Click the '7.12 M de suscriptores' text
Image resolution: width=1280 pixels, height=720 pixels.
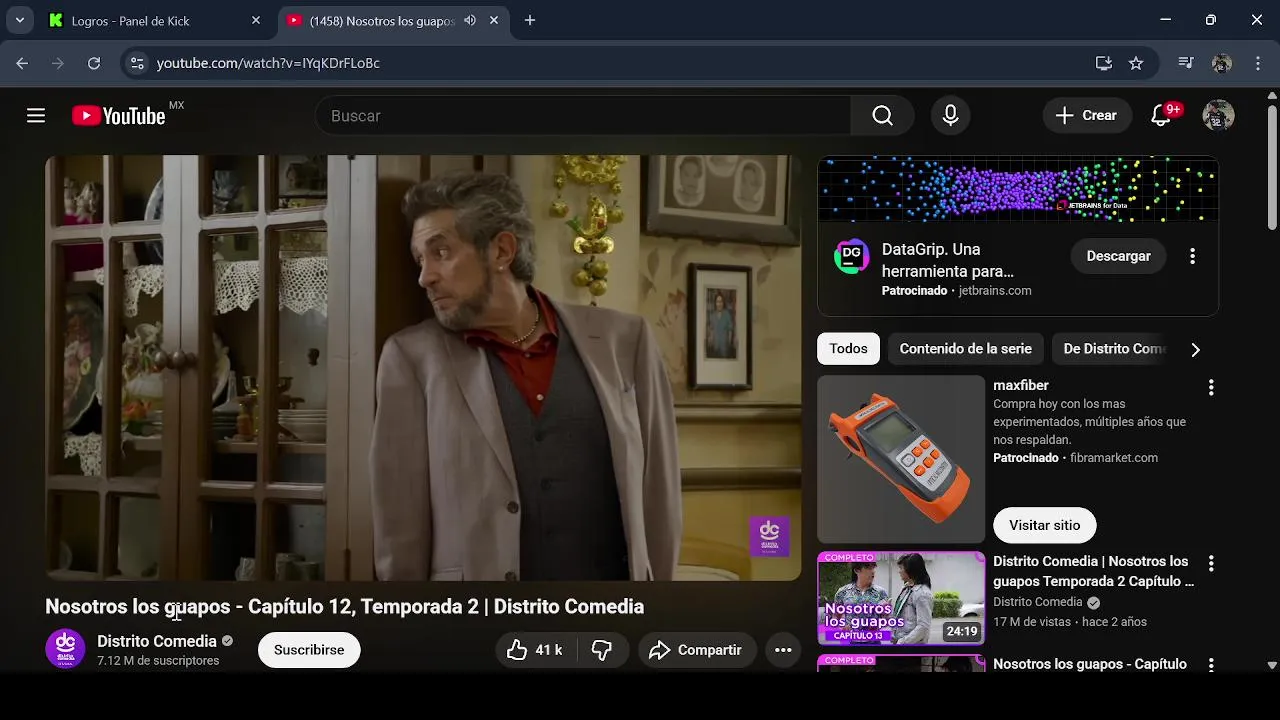coord(158,661)
